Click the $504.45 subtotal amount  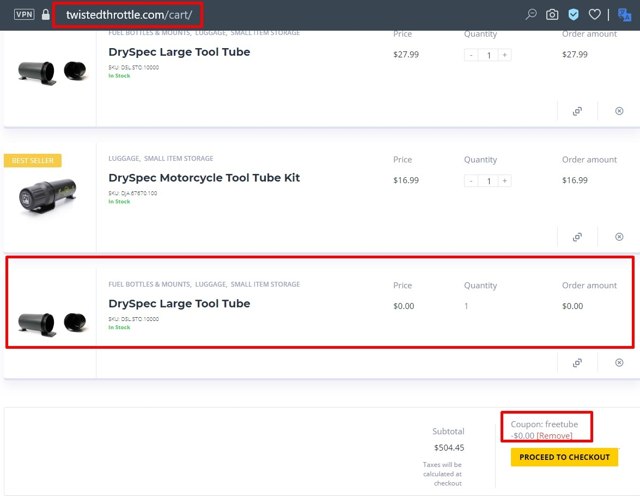[x=449, y=448]
